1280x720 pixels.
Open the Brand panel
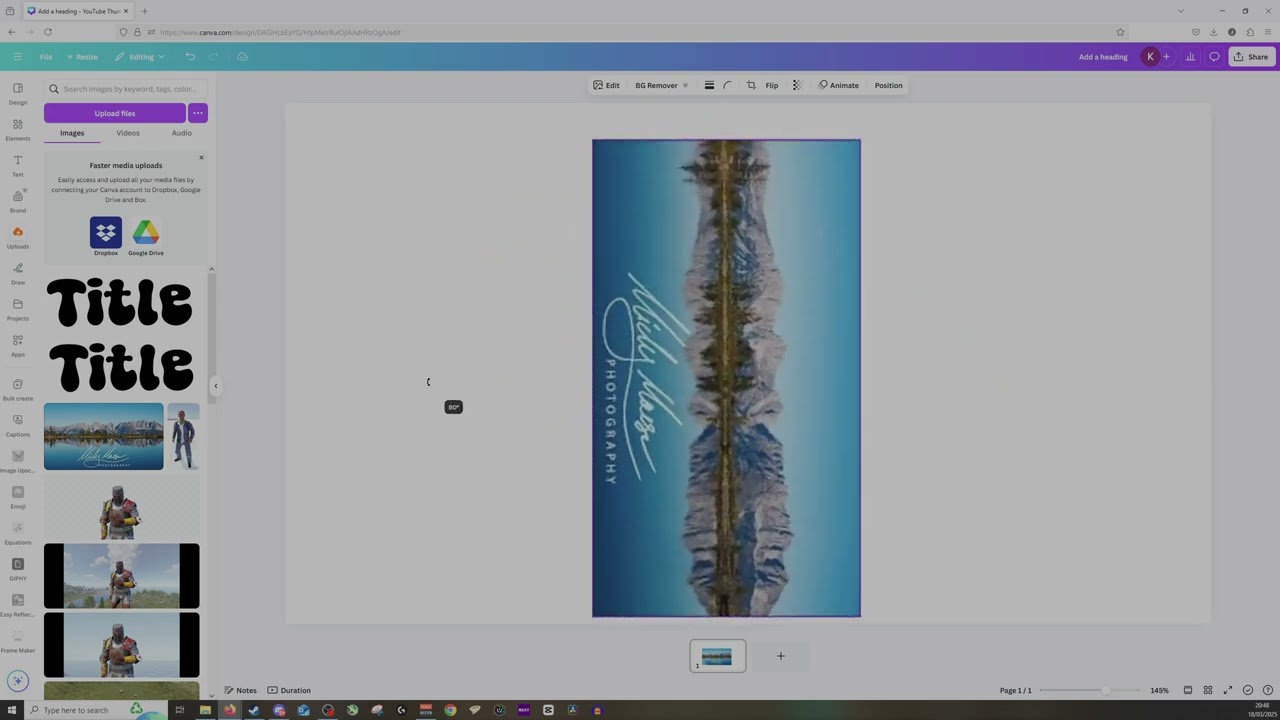click(18, 202)
